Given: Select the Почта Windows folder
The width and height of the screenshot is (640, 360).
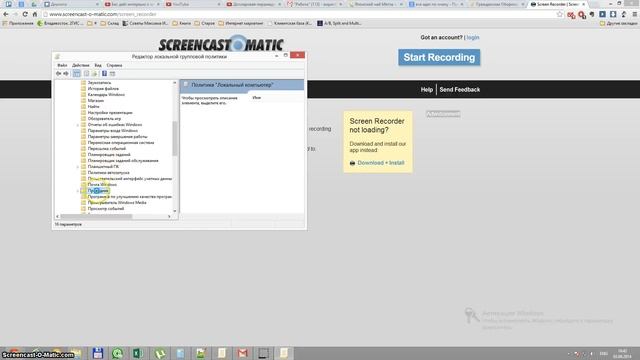Looking at the screenshot, I should click(102, 184).
